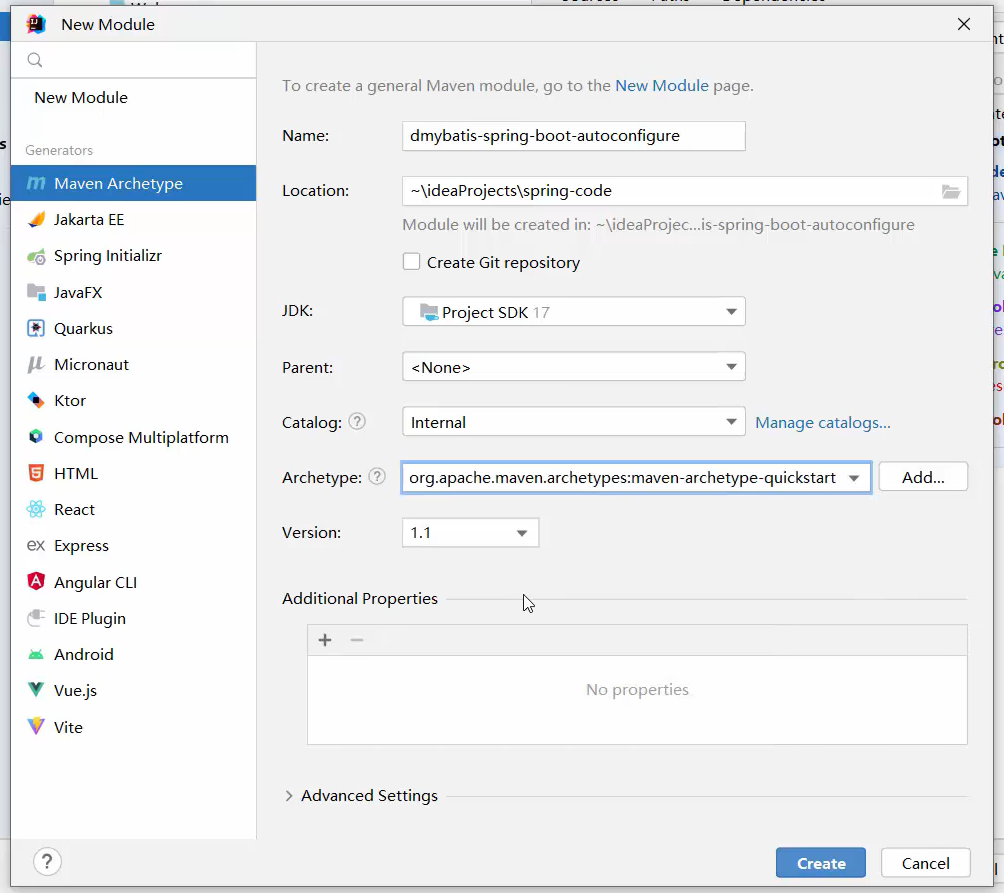Click the Module will be created in text
Screen dimensions: 1004x893
click(658, 225)
